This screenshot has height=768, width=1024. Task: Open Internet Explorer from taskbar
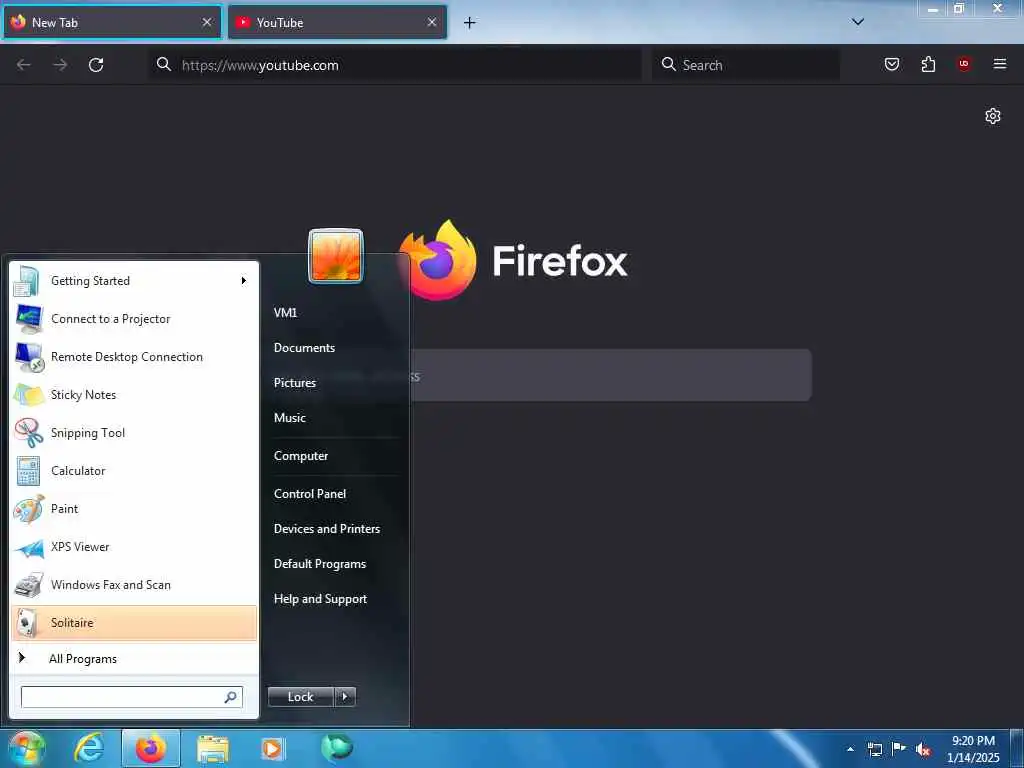pyautogui.click(x=89, y=748)
